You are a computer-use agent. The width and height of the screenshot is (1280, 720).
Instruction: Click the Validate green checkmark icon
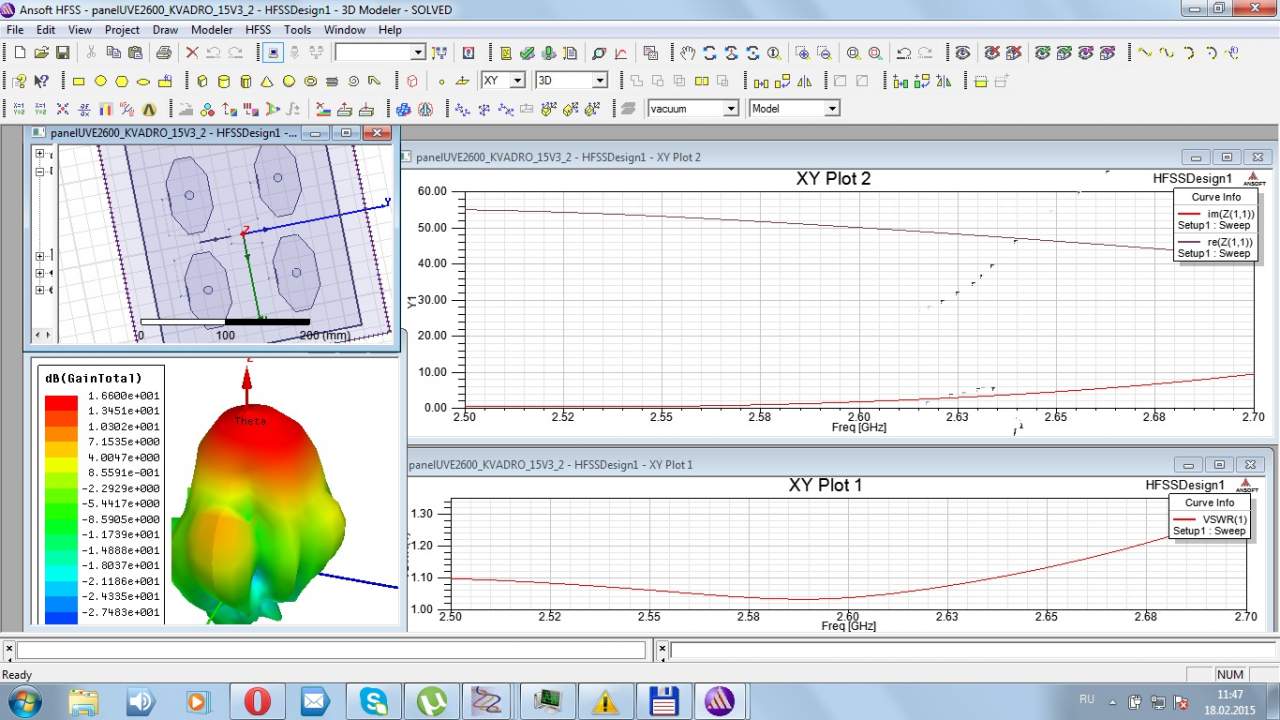point(527,53)
